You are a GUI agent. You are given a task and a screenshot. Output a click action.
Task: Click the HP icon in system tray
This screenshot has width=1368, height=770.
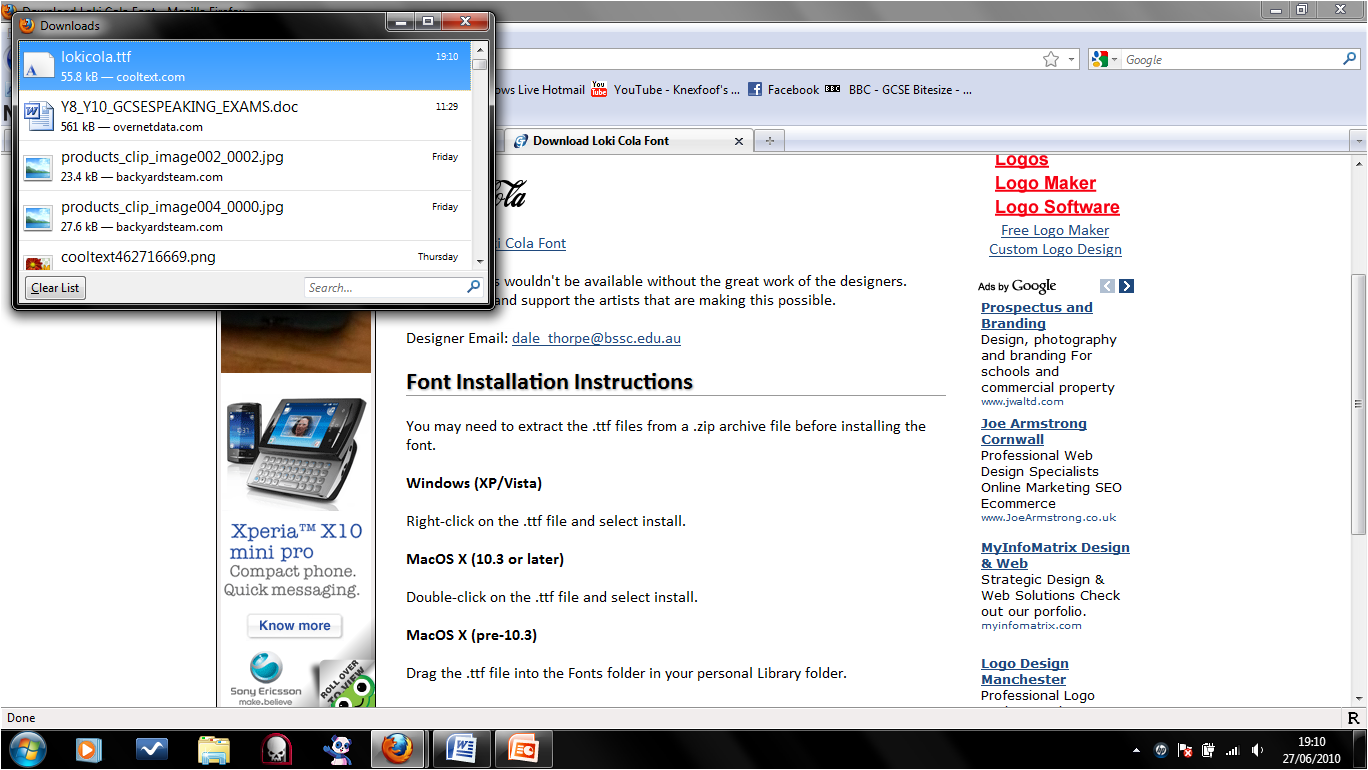pyautogui.click(x=1161, y=749)
